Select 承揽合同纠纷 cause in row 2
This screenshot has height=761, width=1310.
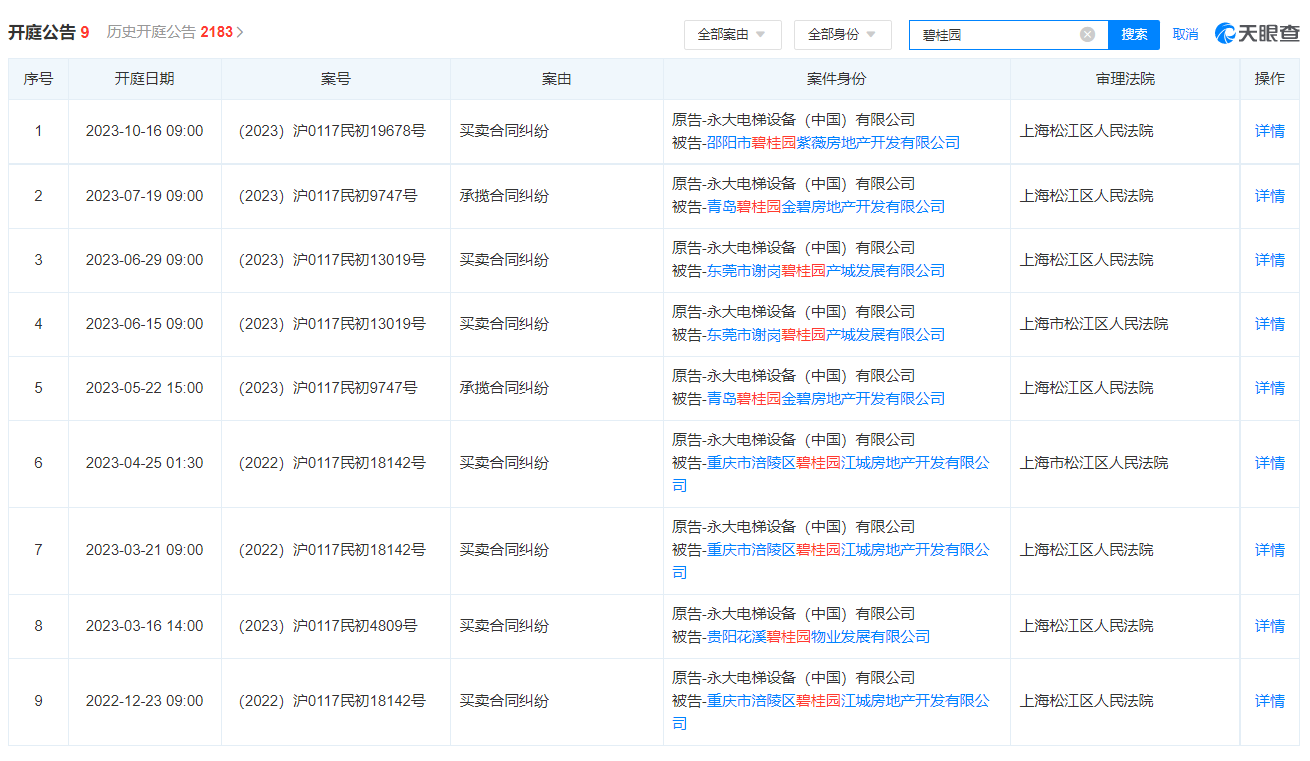tap(504, 196)
